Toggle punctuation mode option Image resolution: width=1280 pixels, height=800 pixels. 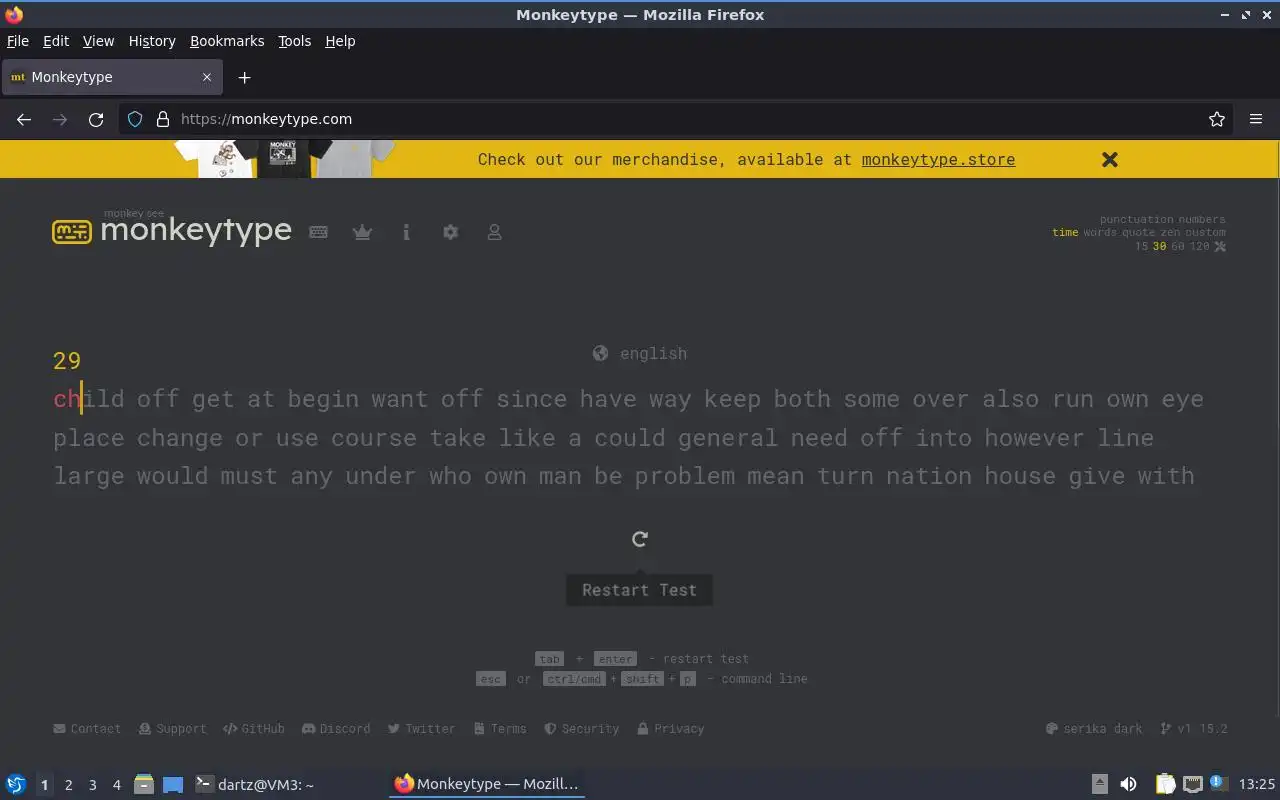pos(1134,219)
